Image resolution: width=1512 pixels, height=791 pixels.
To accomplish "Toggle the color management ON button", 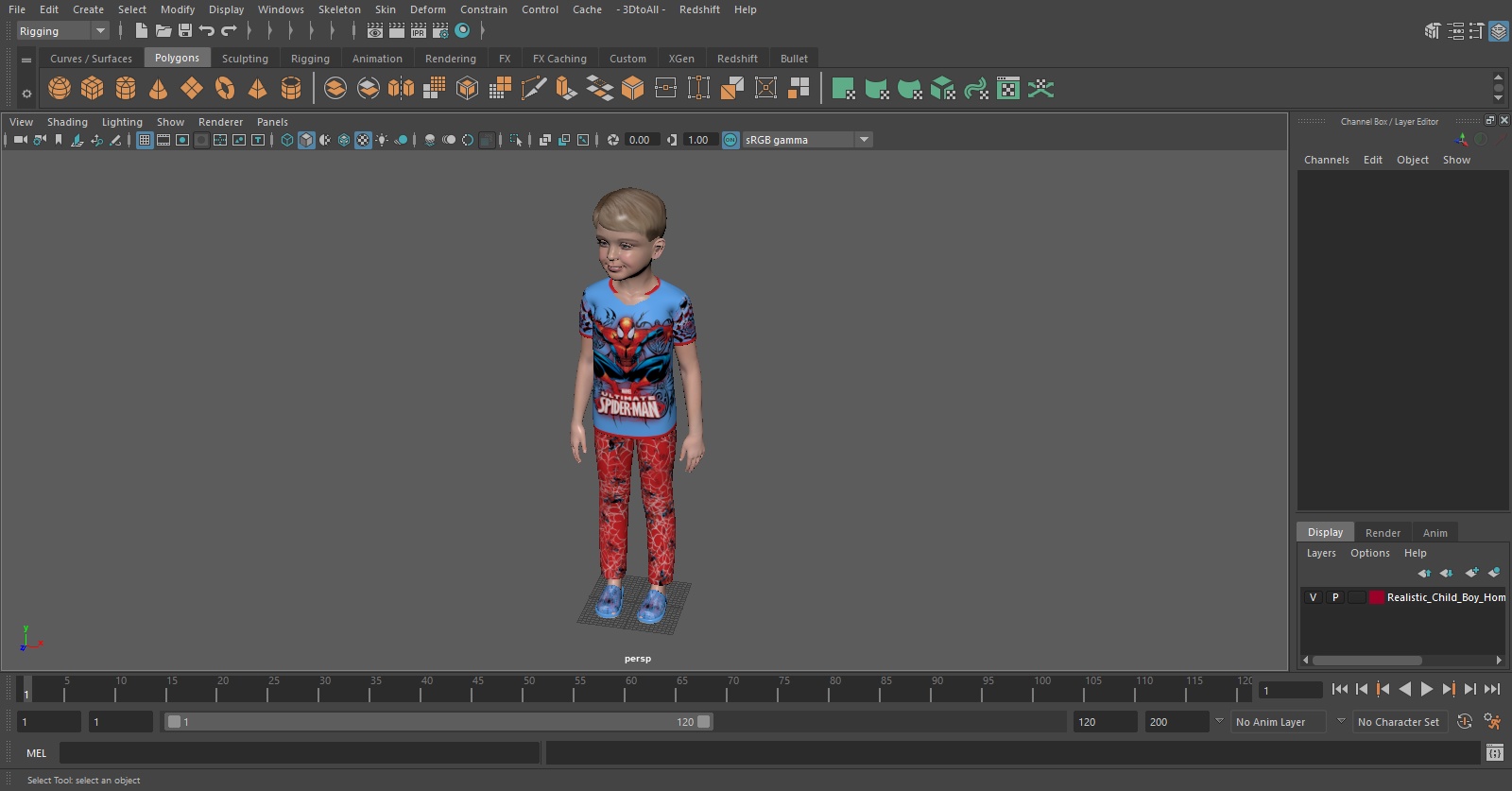I will coord(730,140).
